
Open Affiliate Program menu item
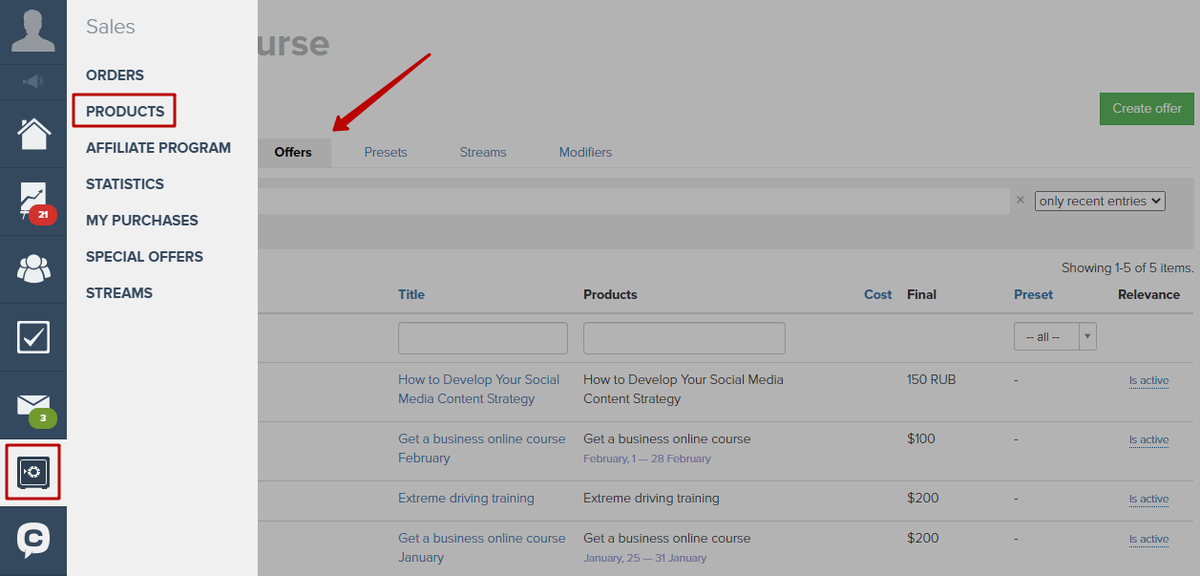[x=158, y=148]
